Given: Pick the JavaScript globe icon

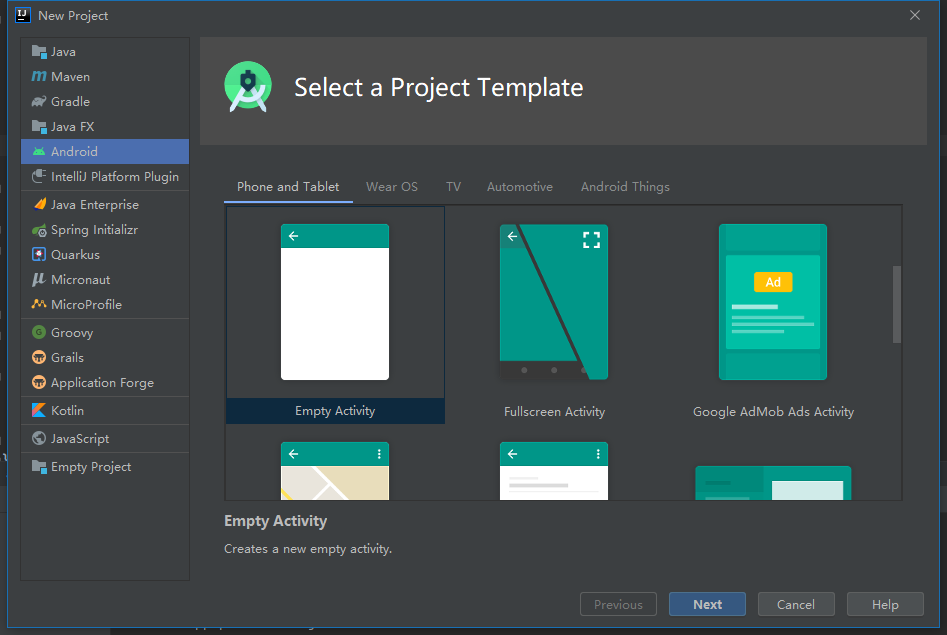Looking at the screenshot, I should coord(39,439).
